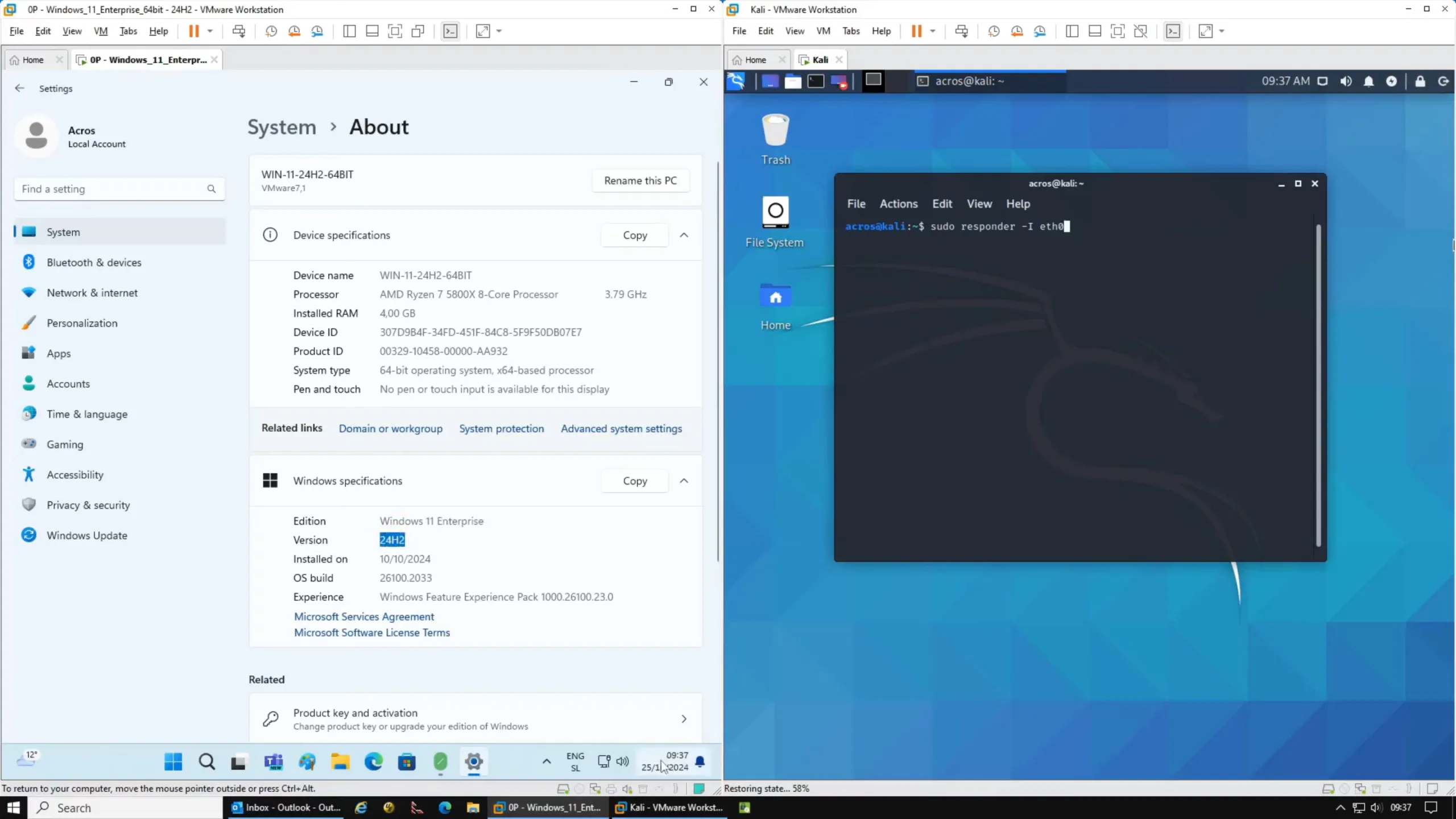
Task: Click the Find a setting search box
Action: [x=119, y=189]
